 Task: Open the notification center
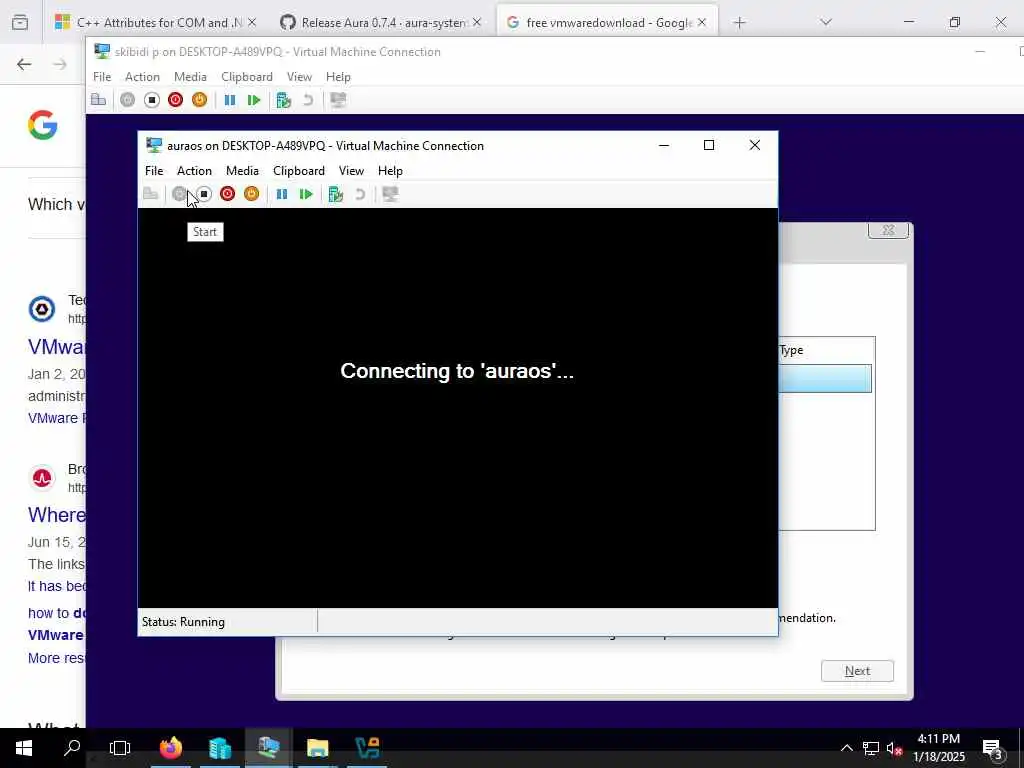click(993, 749)
